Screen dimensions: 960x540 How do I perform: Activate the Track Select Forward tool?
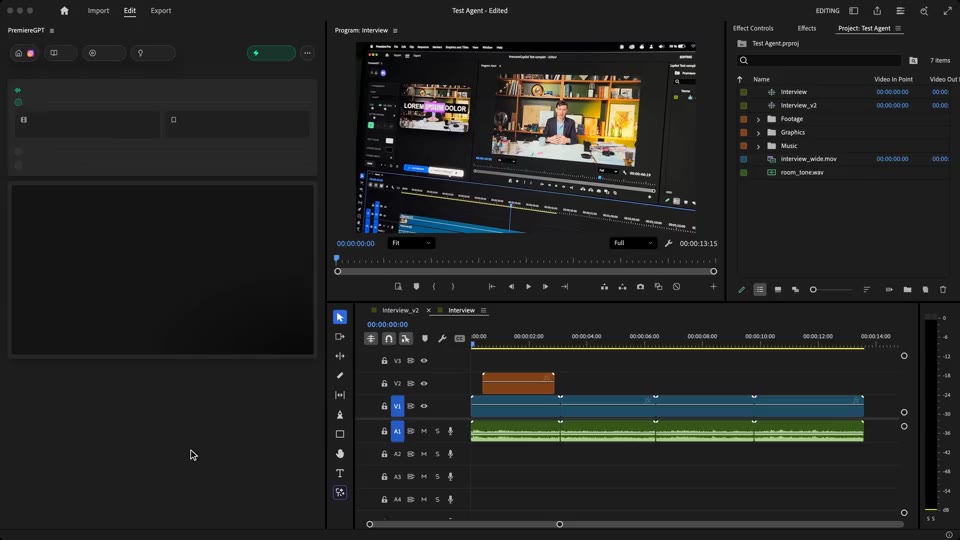[340, 337]
